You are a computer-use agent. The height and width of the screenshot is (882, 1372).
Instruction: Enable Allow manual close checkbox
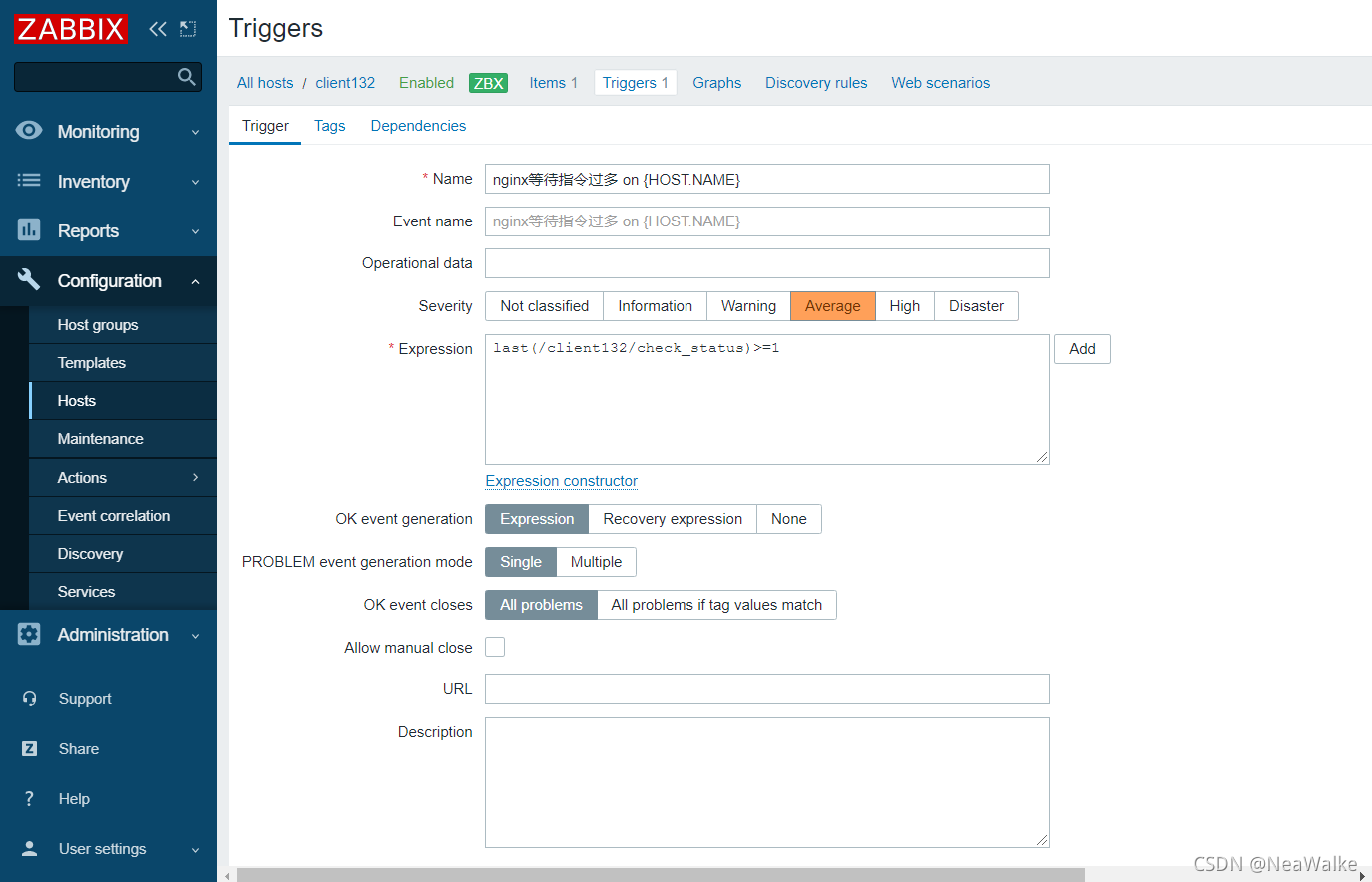(495, 647)
